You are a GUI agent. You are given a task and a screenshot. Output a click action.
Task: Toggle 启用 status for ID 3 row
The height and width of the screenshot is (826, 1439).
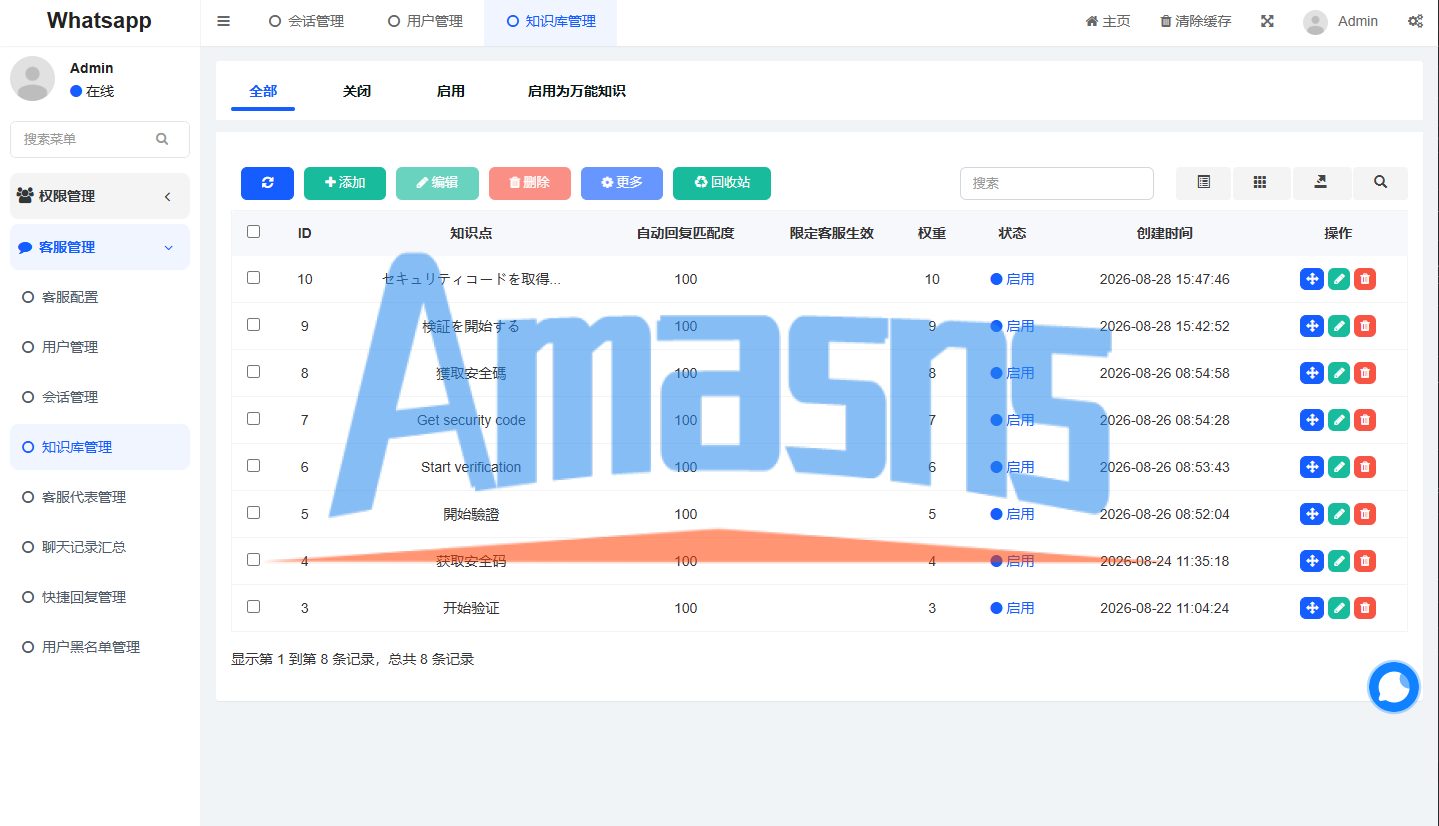coord(1012,608)
